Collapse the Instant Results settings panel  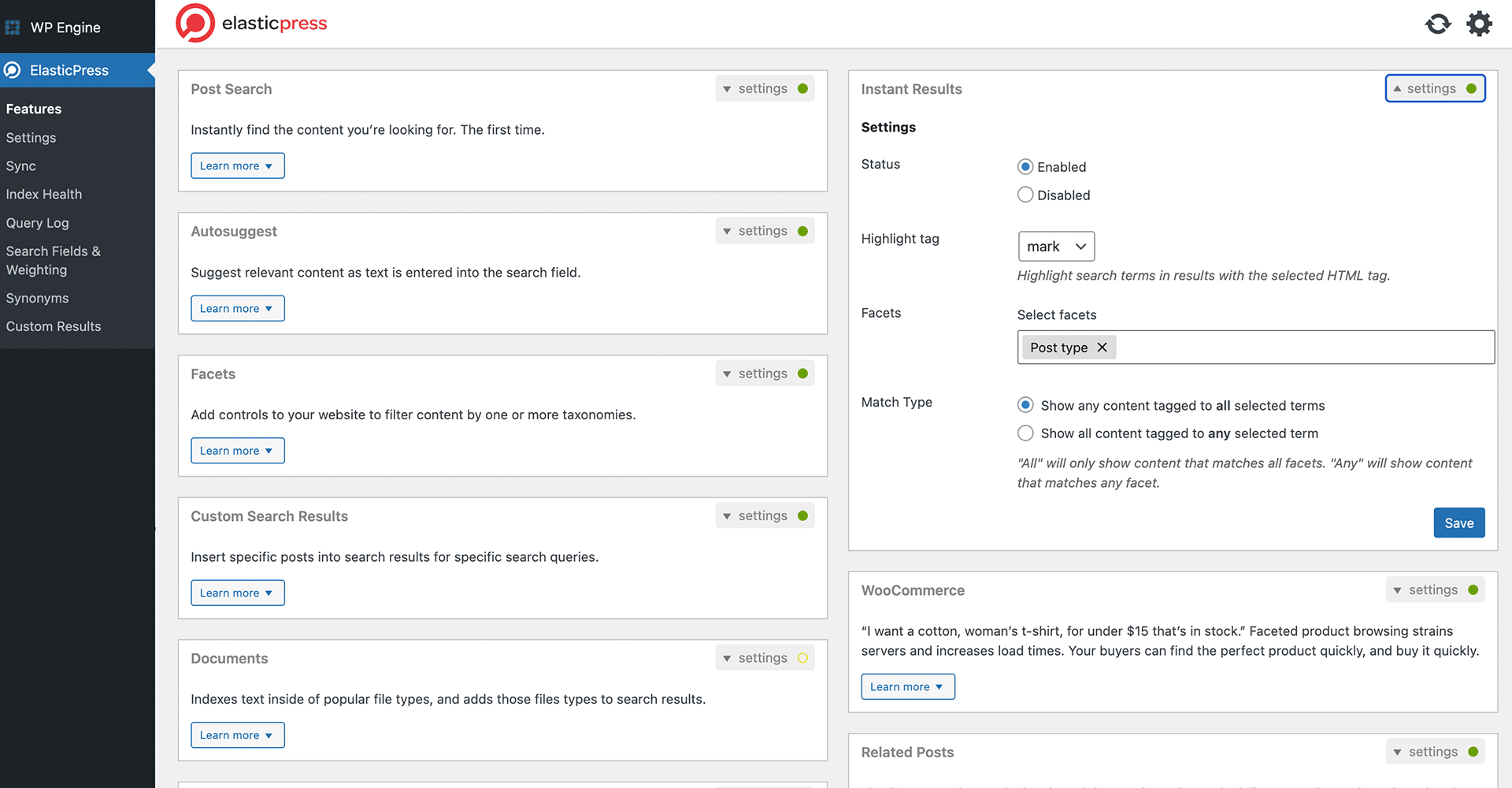point(1434,88)
